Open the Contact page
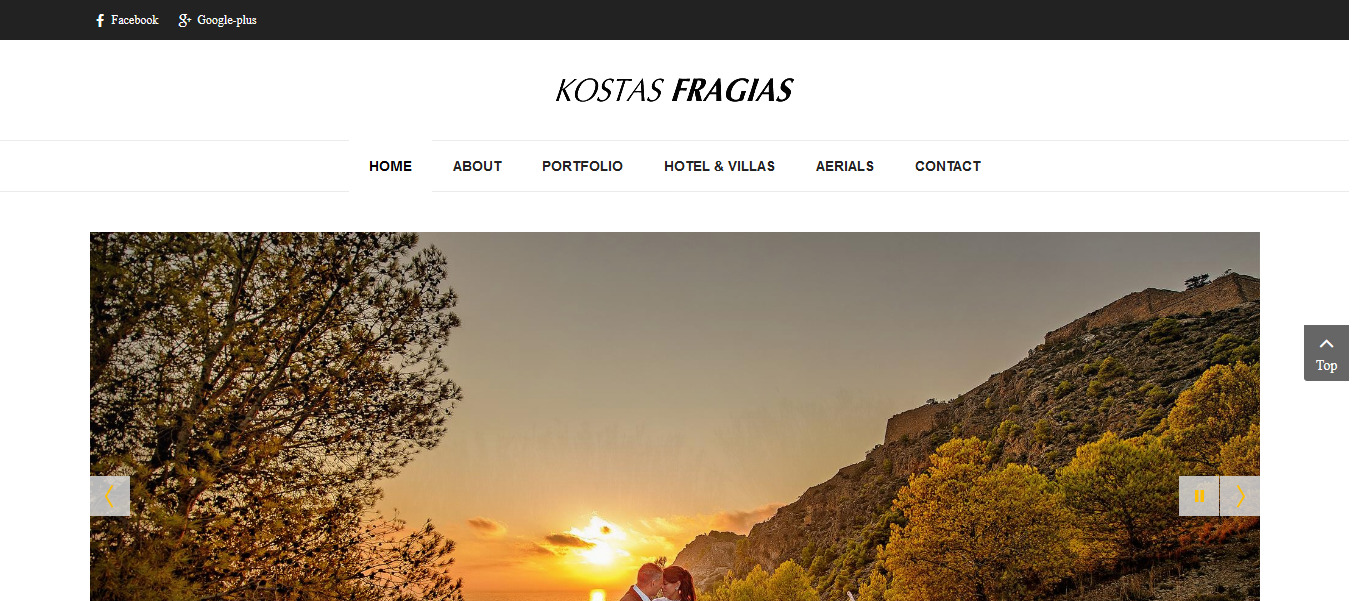 pos(948,166)
